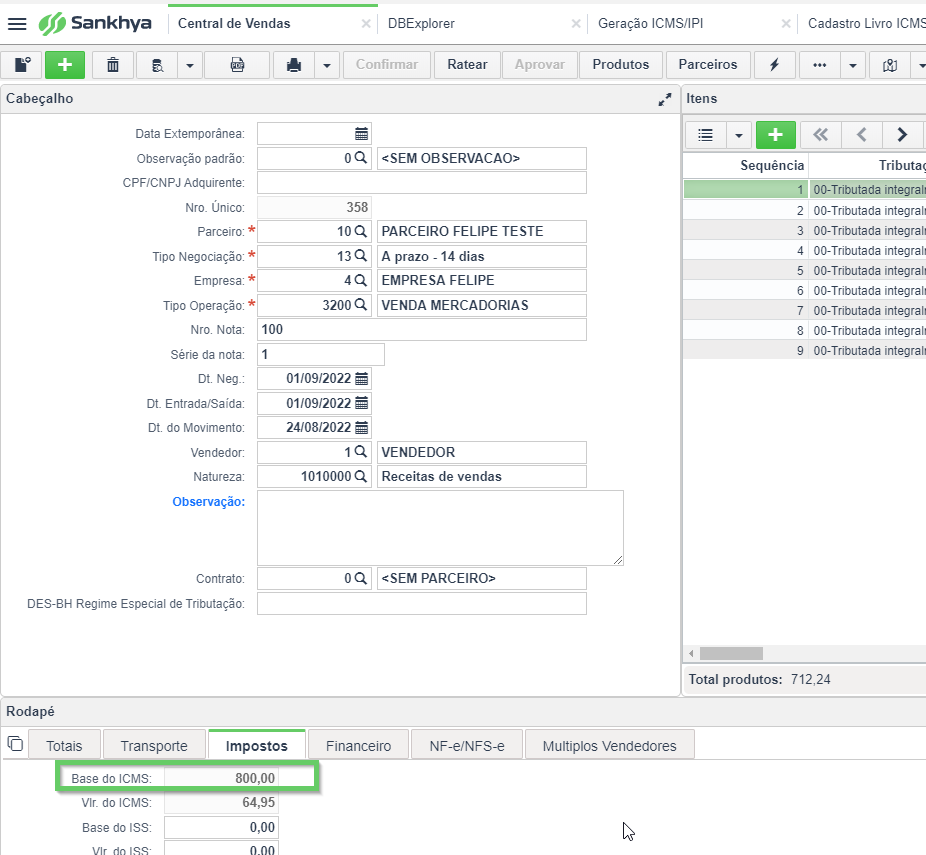926x855 pixels.
Task: Focus the Série da nota input field
Action: [321, 354]
